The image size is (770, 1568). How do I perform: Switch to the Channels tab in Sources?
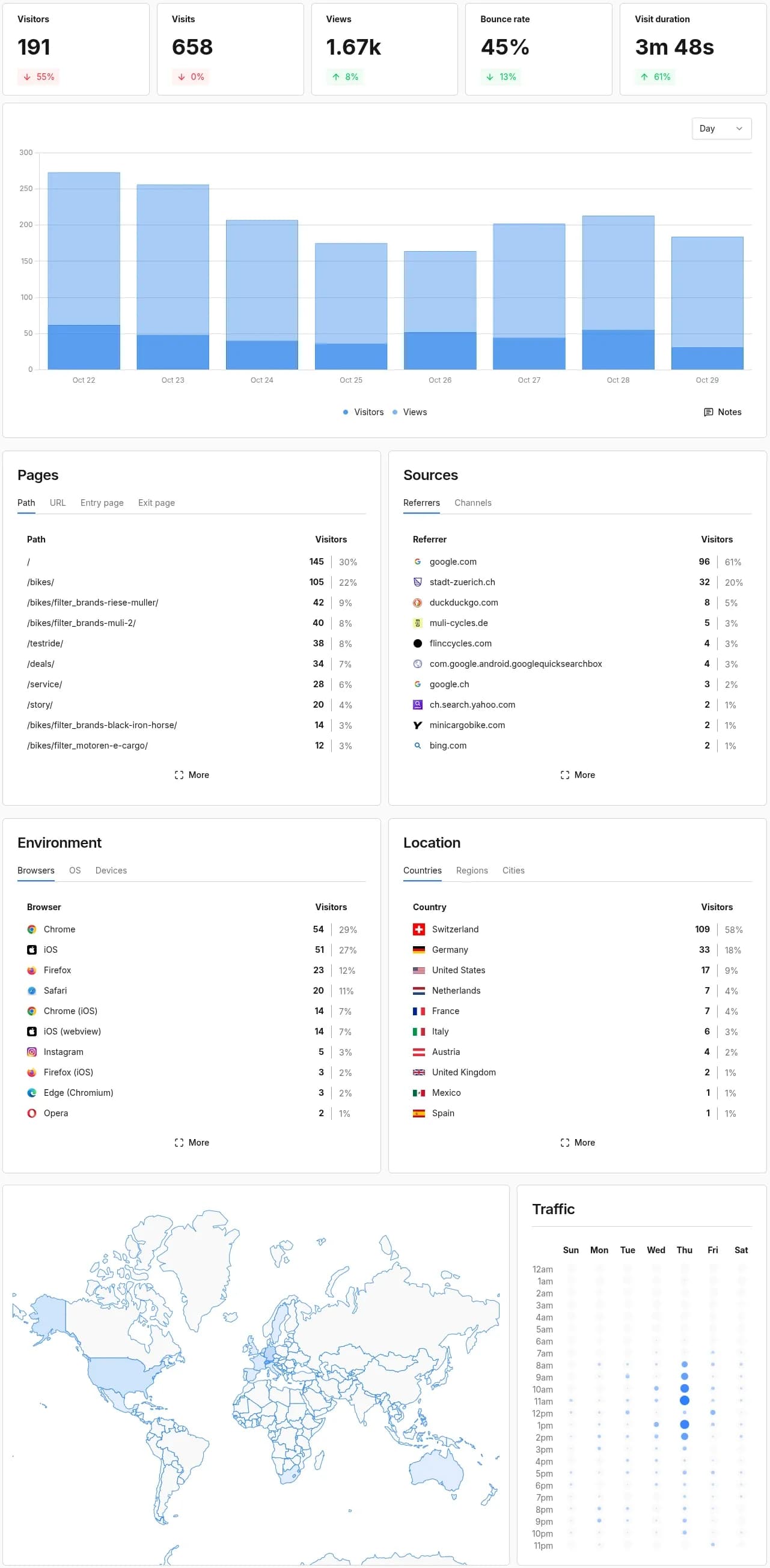click(x=472, y=503)
